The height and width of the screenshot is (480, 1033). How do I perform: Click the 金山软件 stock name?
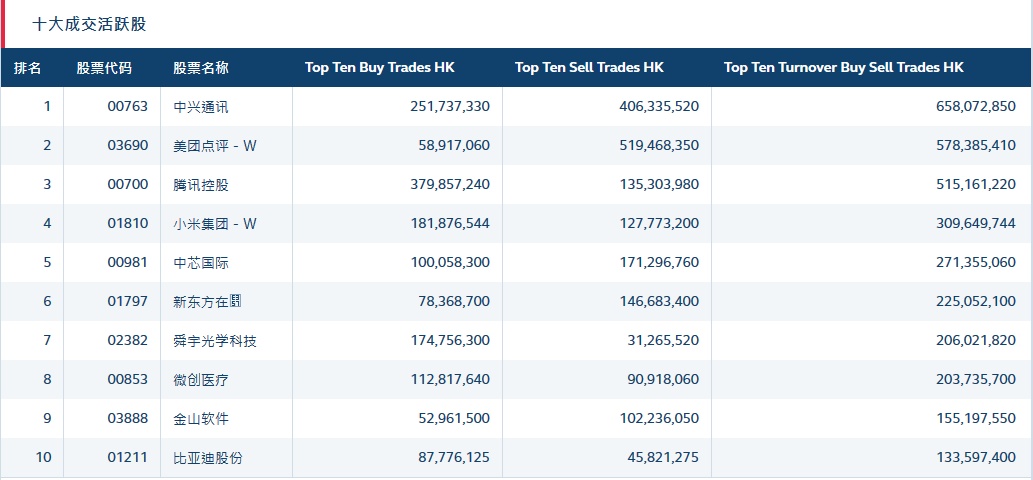[x=200, y=419]
